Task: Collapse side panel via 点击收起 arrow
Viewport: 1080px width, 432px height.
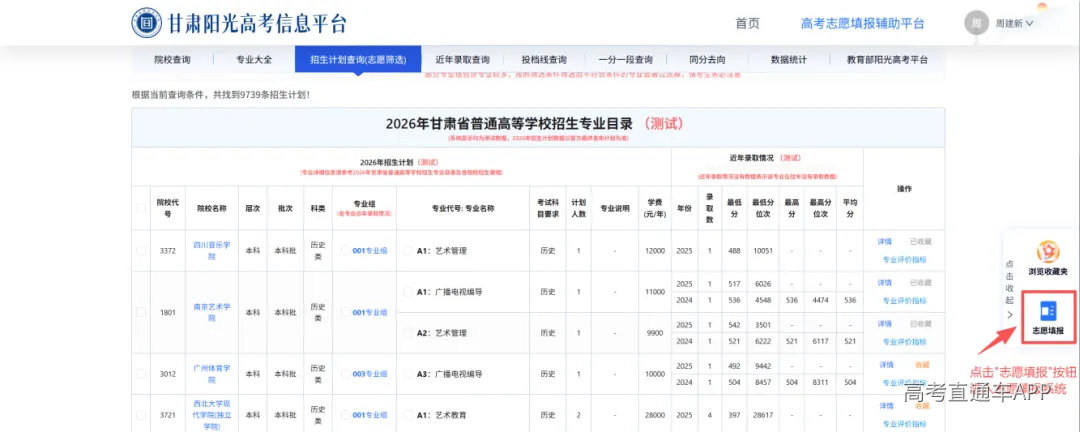Action: point(1010,314)
